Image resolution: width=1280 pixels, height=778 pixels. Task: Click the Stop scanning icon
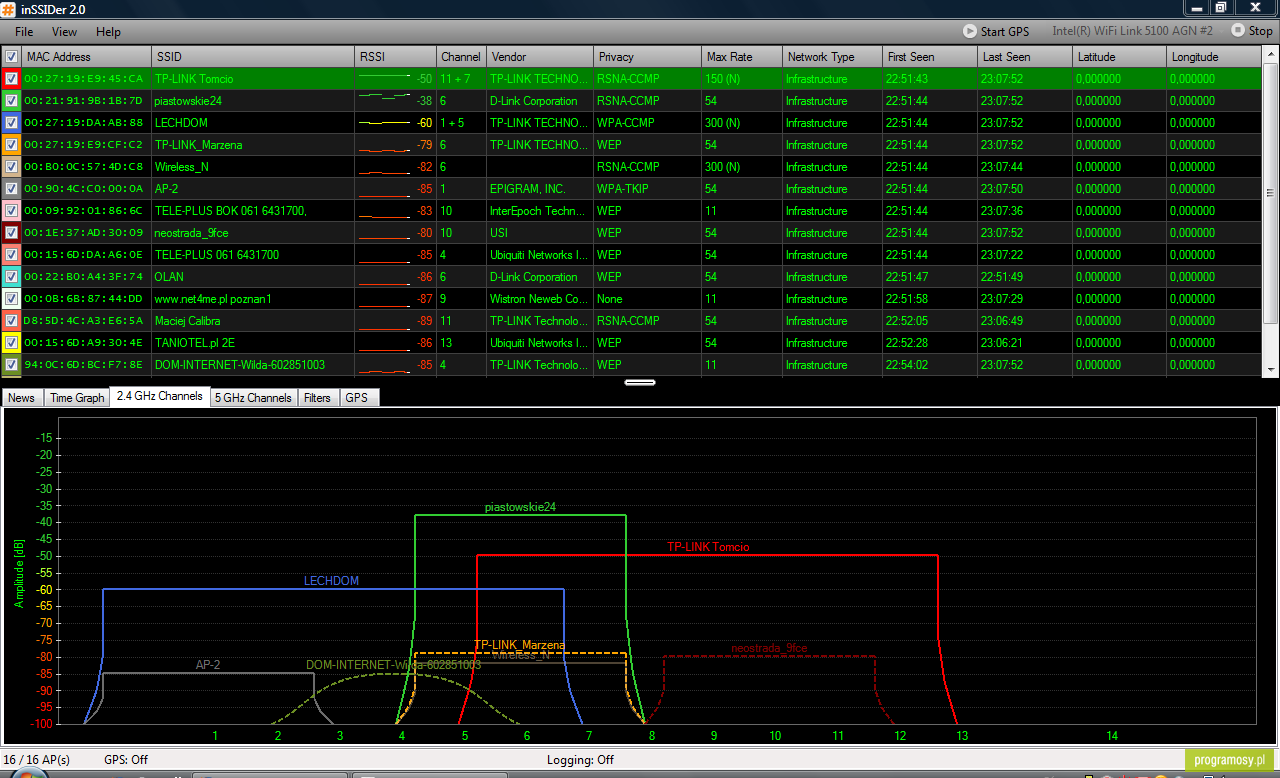click(1238, 31)
